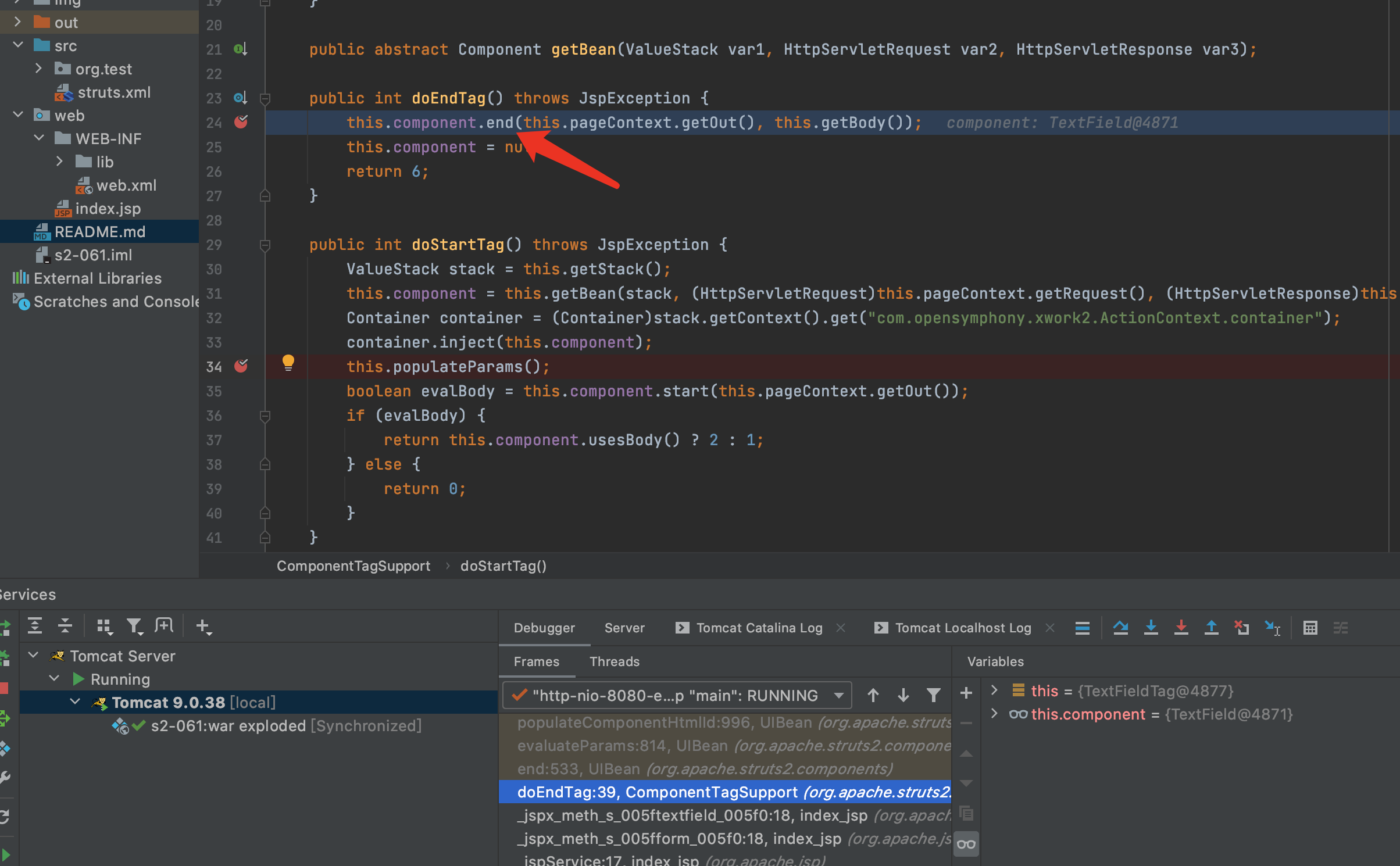Click the Frames filter funnel icon
Screen dimensions: 1400x866
[933, 695]
